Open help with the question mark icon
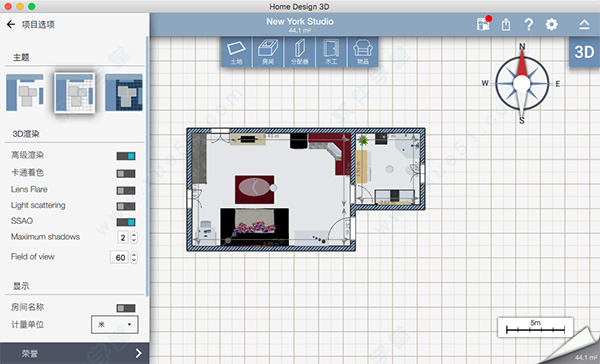This screenshot has width=600, height=364. [528, 24]
